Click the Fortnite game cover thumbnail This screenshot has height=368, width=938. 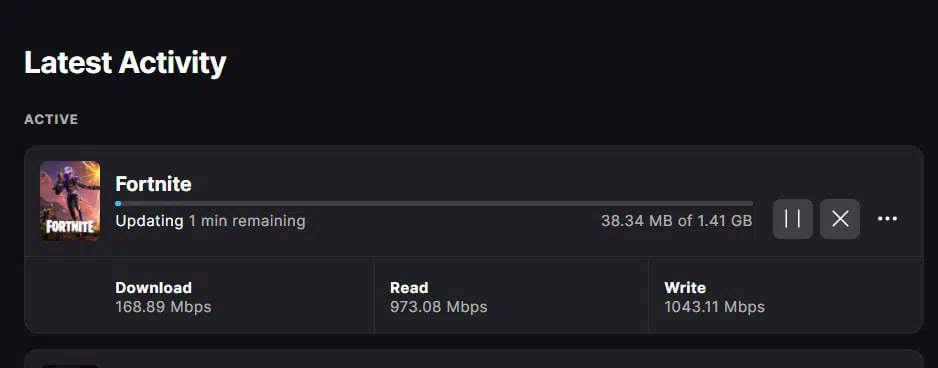pos(70,200)
